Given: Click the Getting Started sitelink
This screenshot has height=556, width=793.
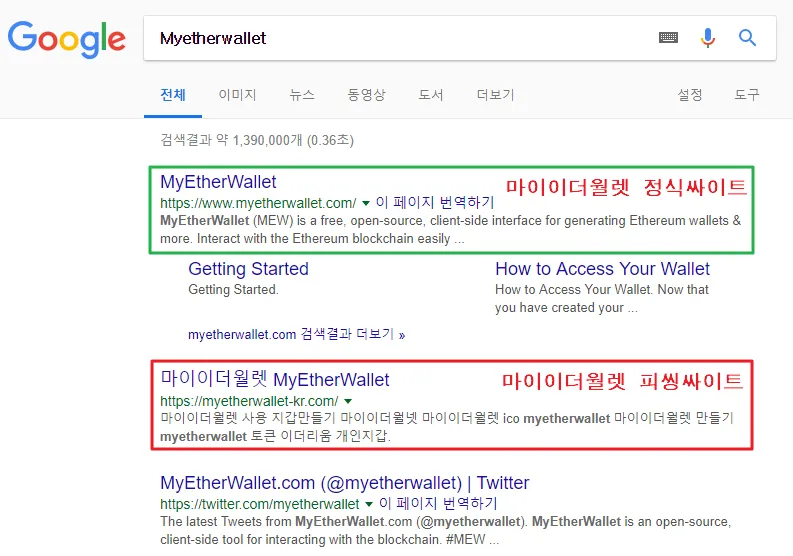Looking at the screenshot, I should point(248,269).
